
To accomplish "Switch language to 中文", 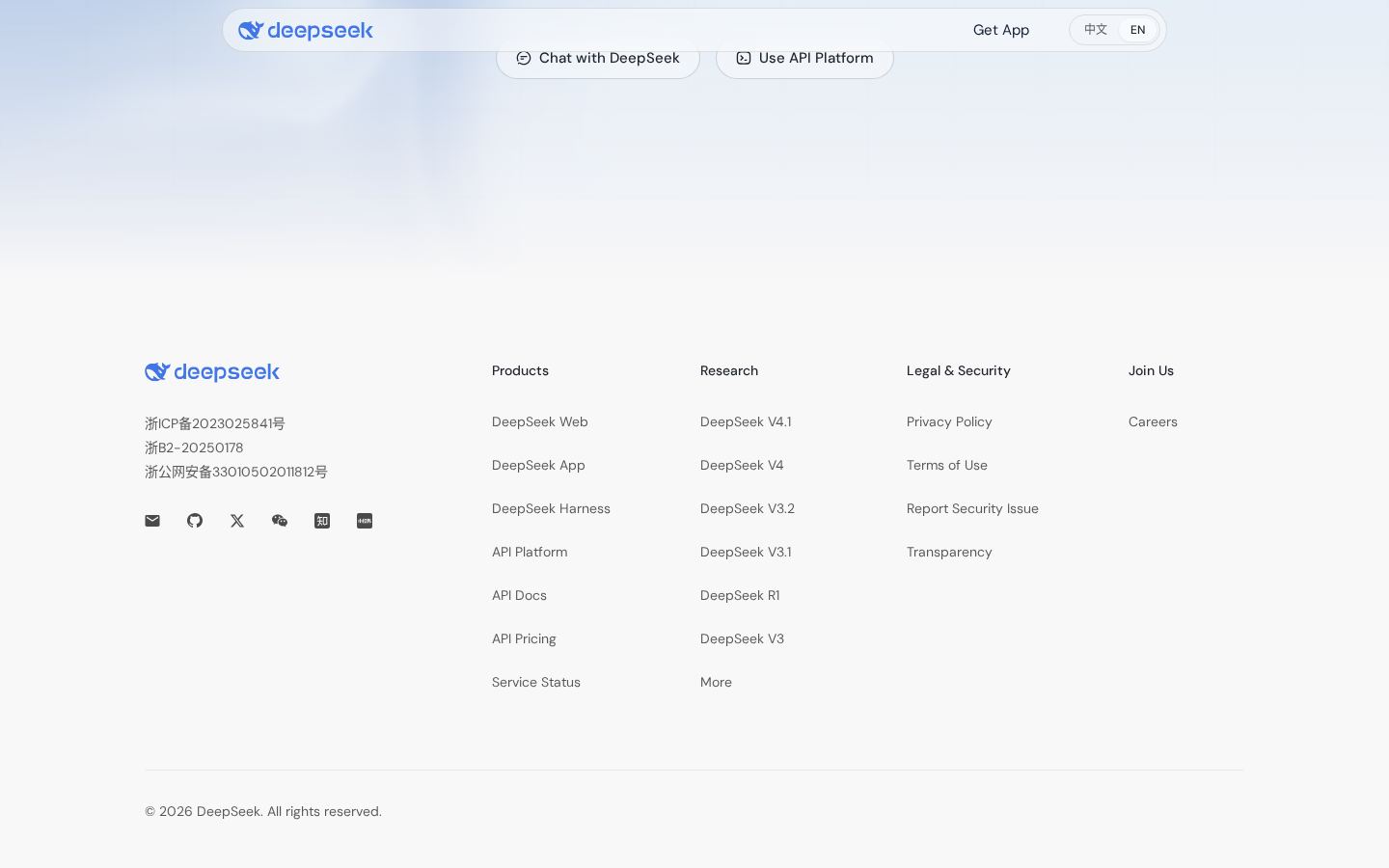I will click(1096, 30).
